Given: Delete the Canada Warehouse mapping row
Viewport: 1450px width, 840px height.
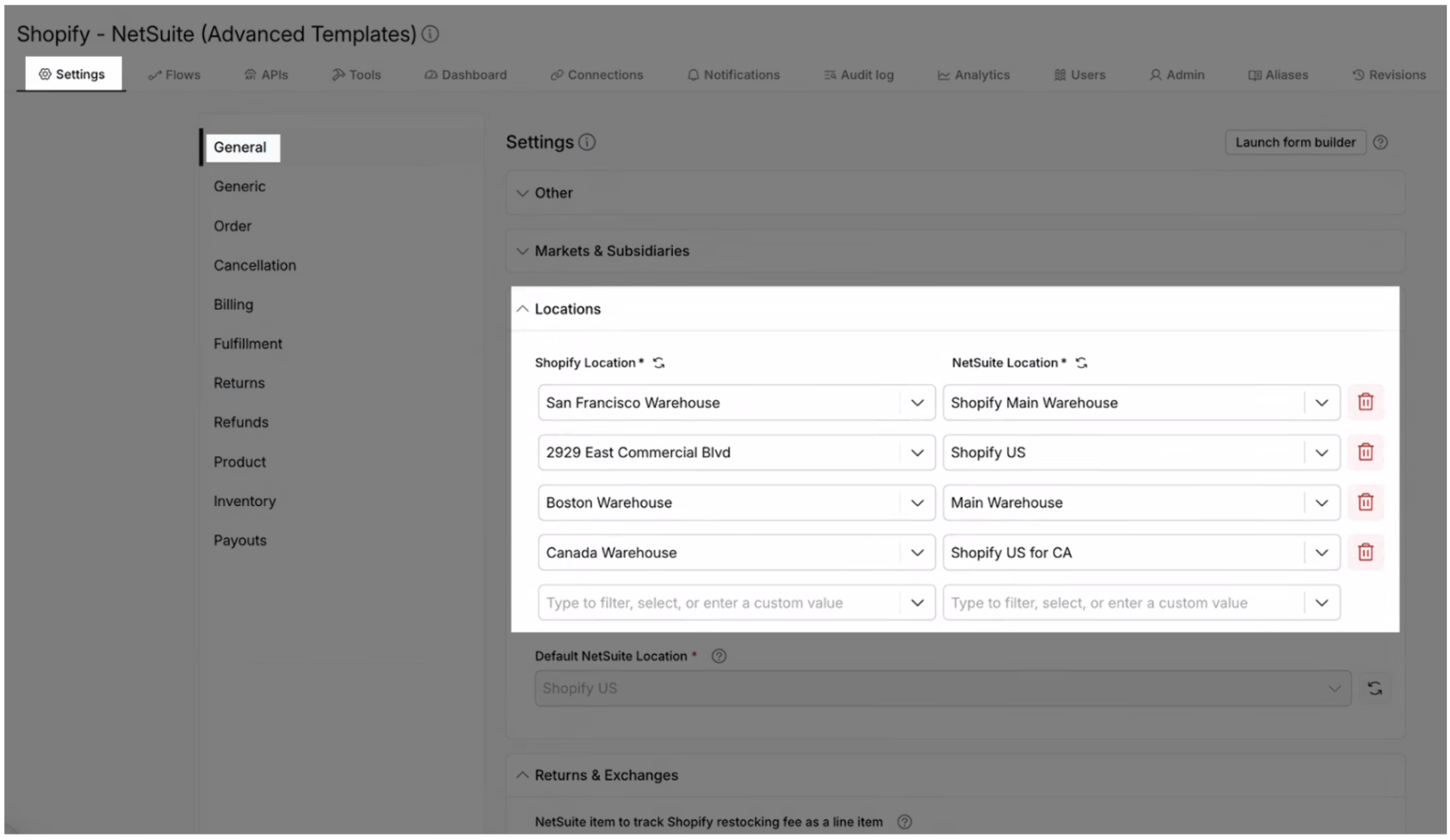Looking at the screenshot, I should coord(1365,552).
